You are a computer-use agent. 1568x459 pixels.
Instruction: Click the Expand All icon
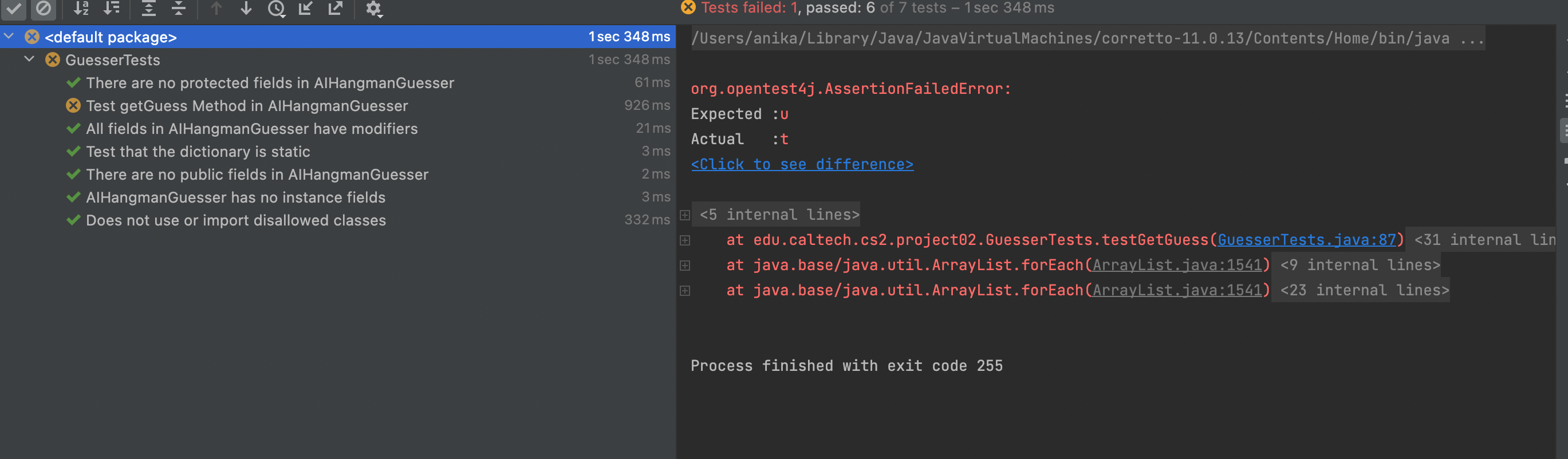point(148,9)
